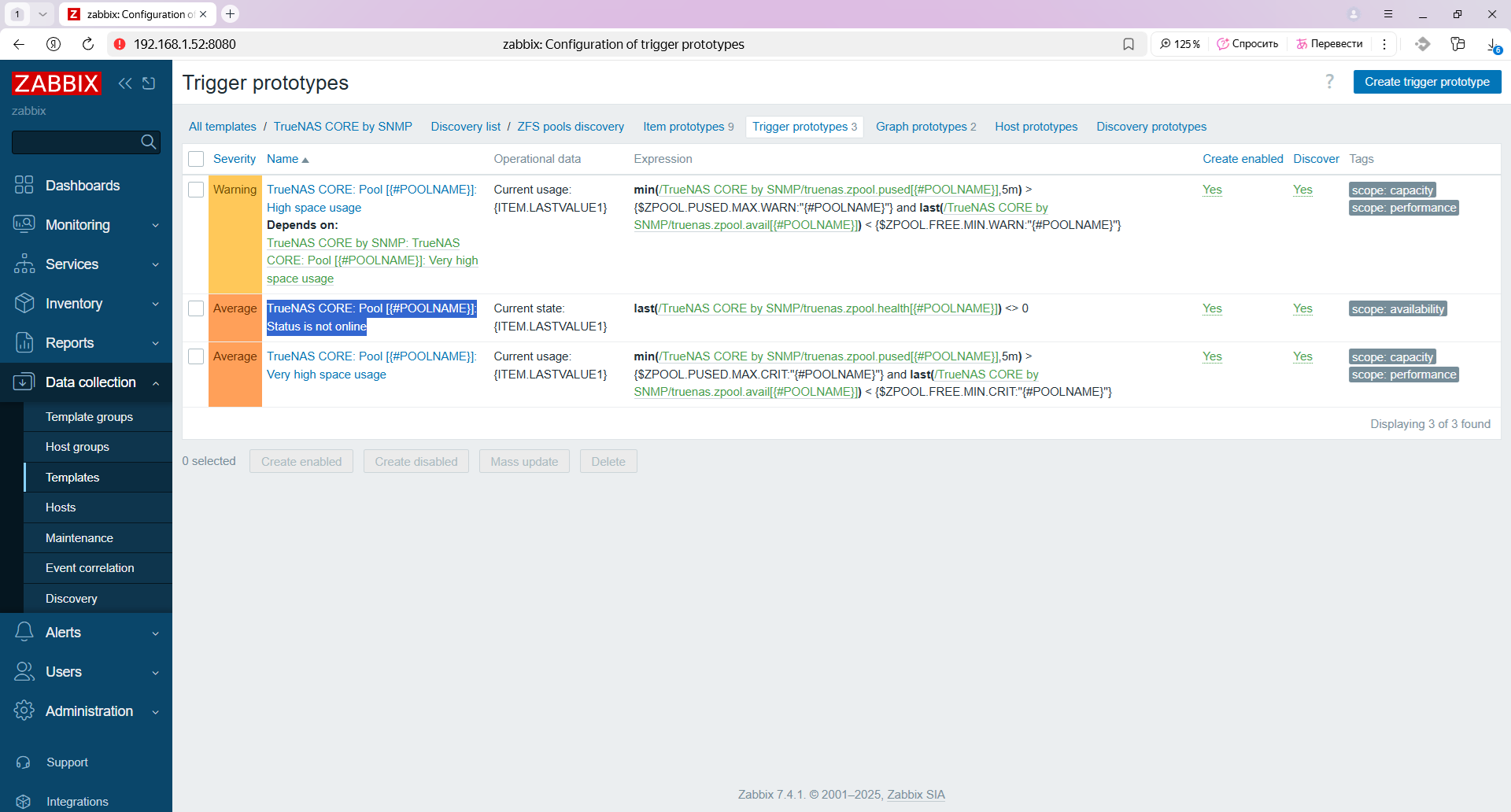Click the Alerts bell icon
This screenshot has width=1511, height=812.
[24, 632]
